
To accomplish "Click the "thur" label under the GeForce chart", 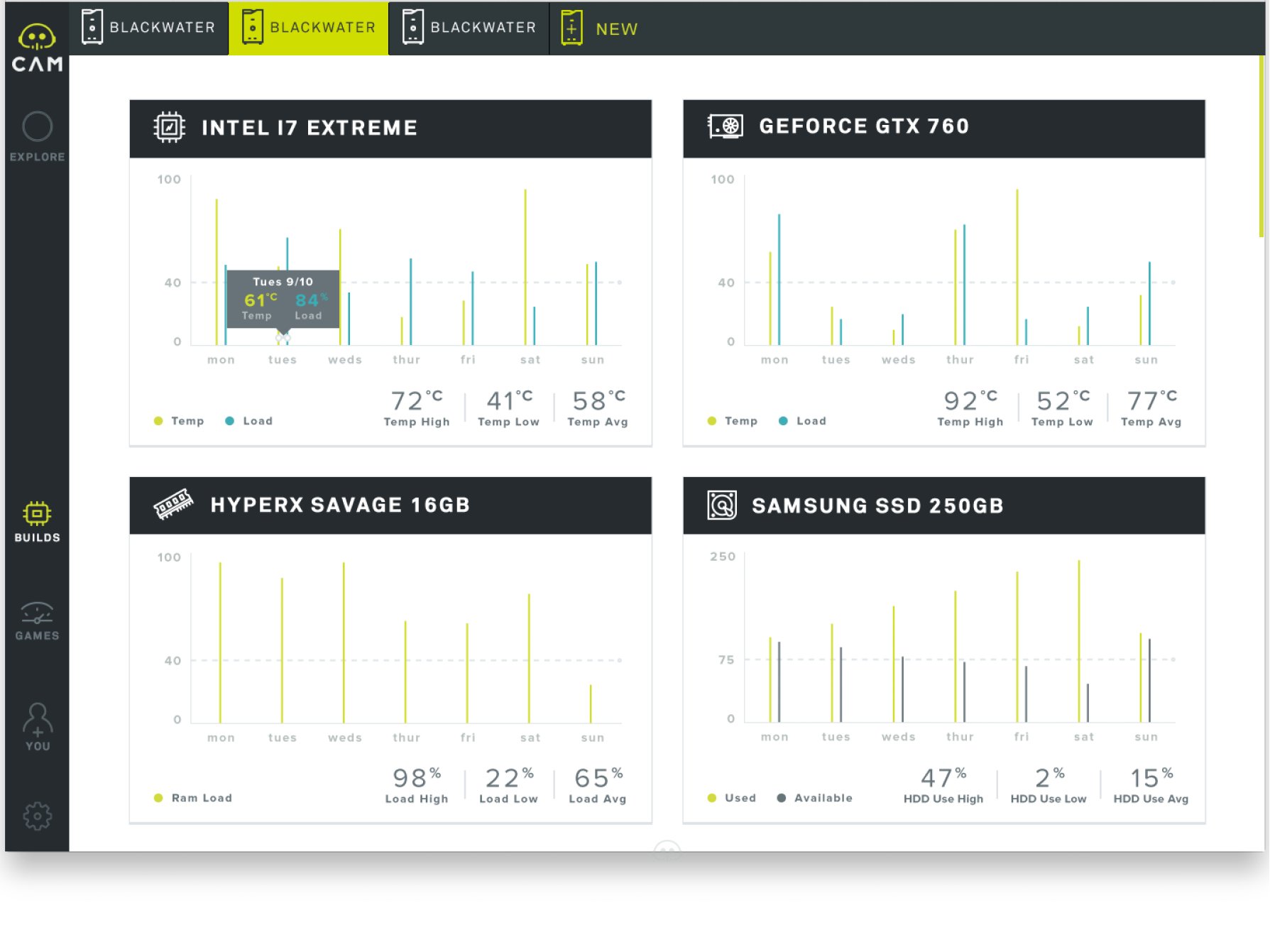I will tap(960, 360).
